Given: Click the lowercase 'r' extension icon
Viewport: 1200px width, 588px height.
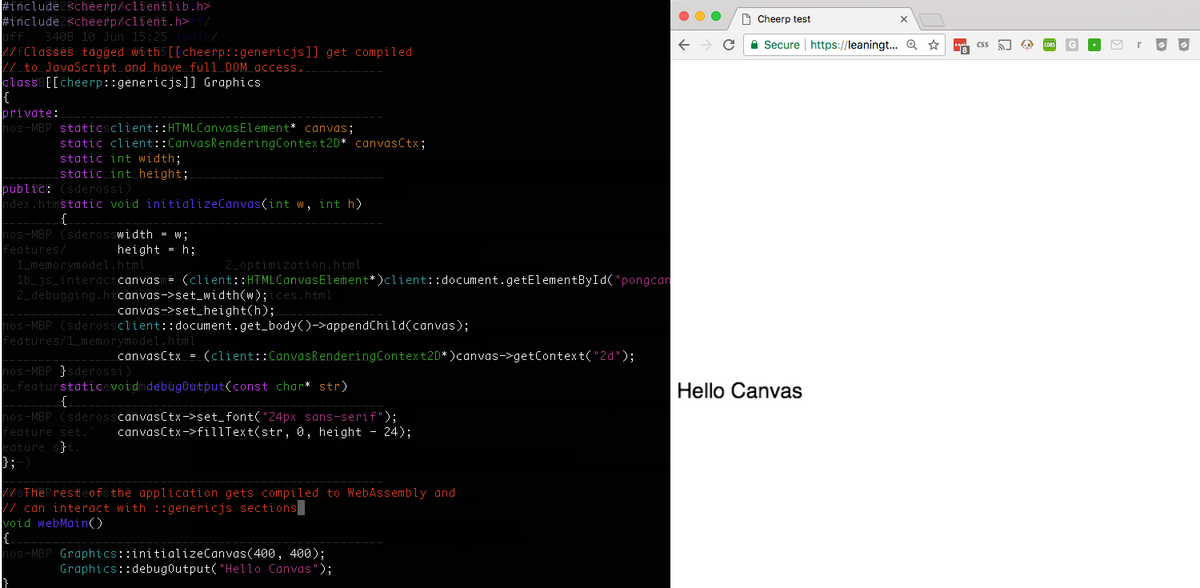Looking at the screenshot, I should coord(1140,44).
